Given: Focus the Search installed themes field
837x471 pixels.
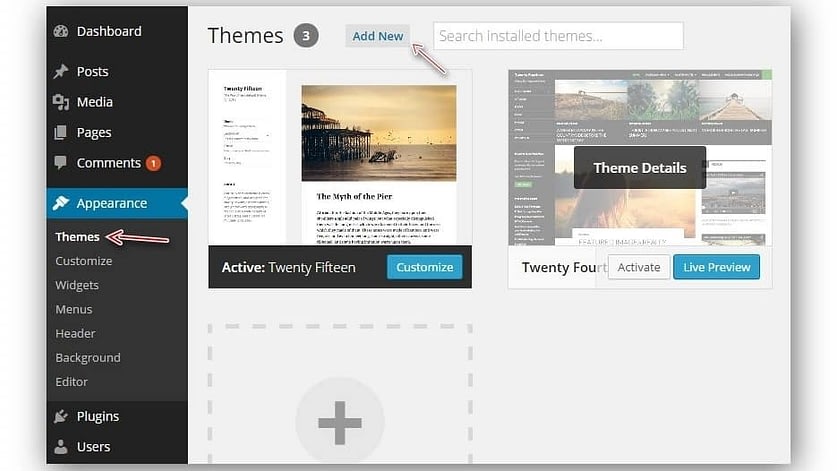Looking at the screenshot, I should pos(558,36).
